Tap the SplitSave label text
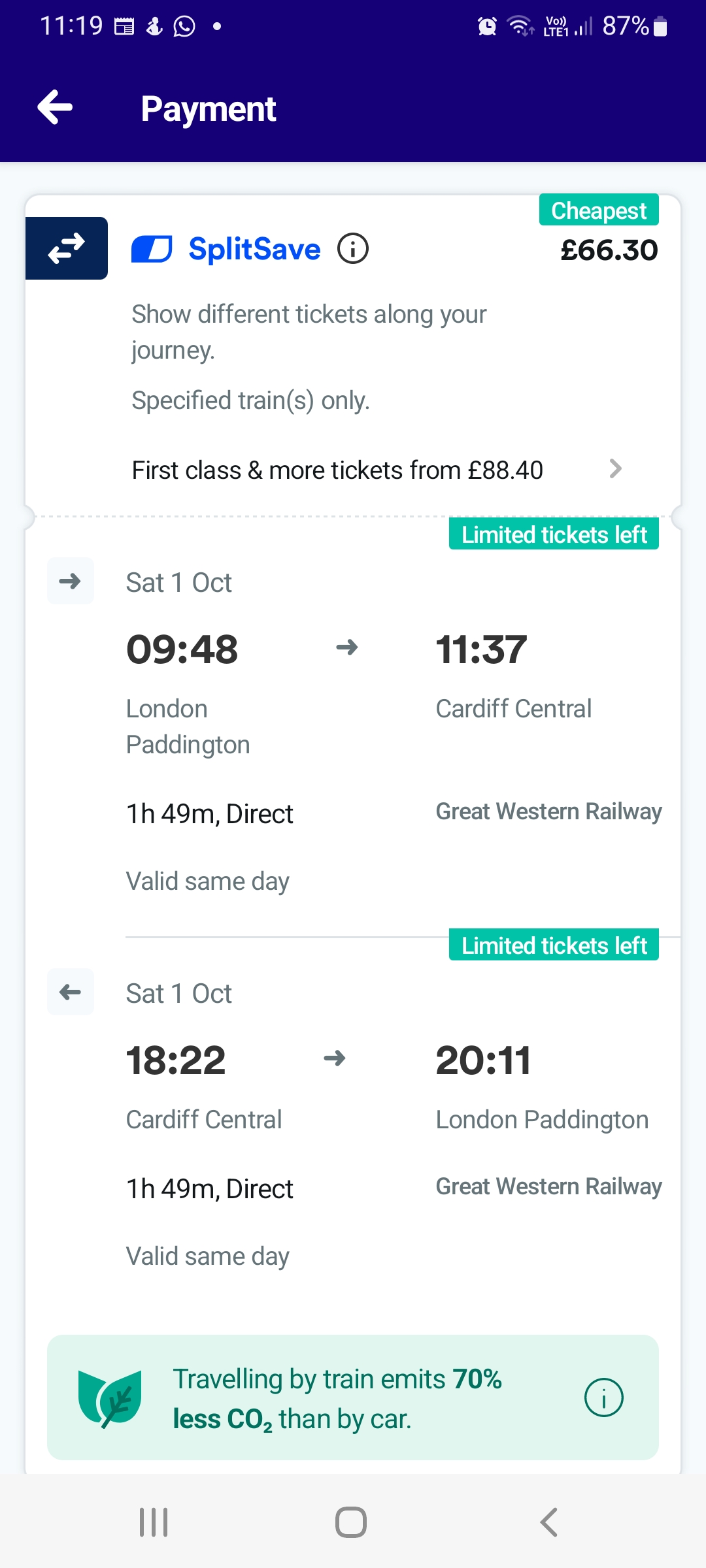Viewport: 706px width, 1568px height. [254, 249]
